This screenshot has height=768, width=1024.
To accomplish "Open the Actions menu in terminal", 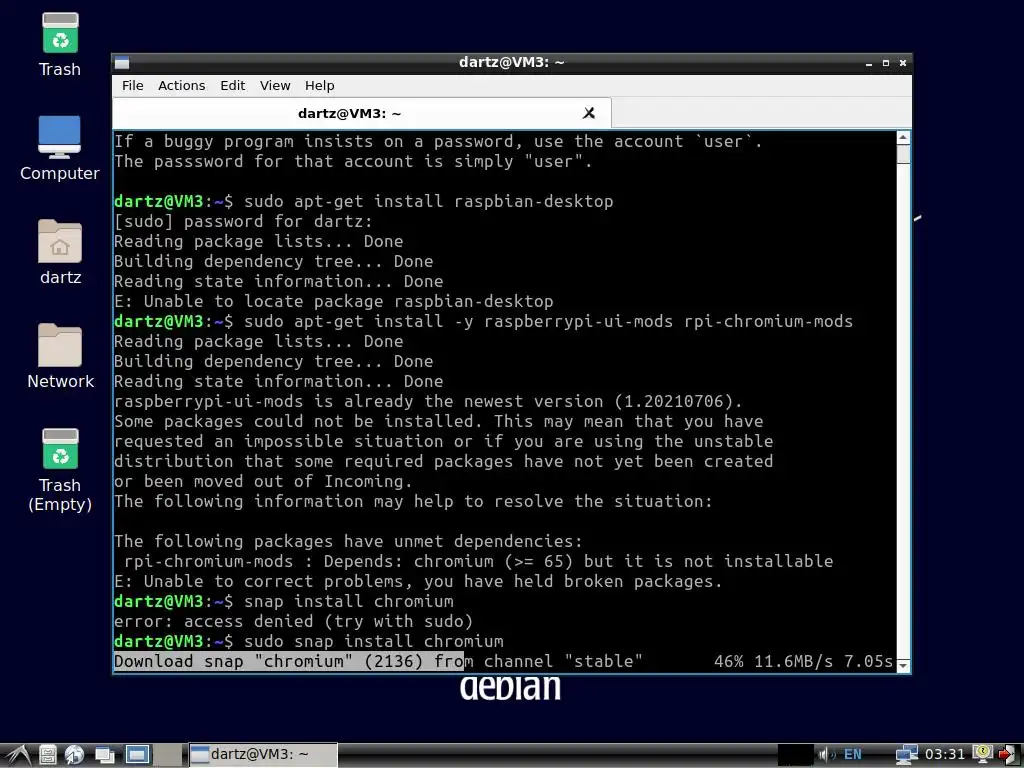I will click(x=182, y=86).
